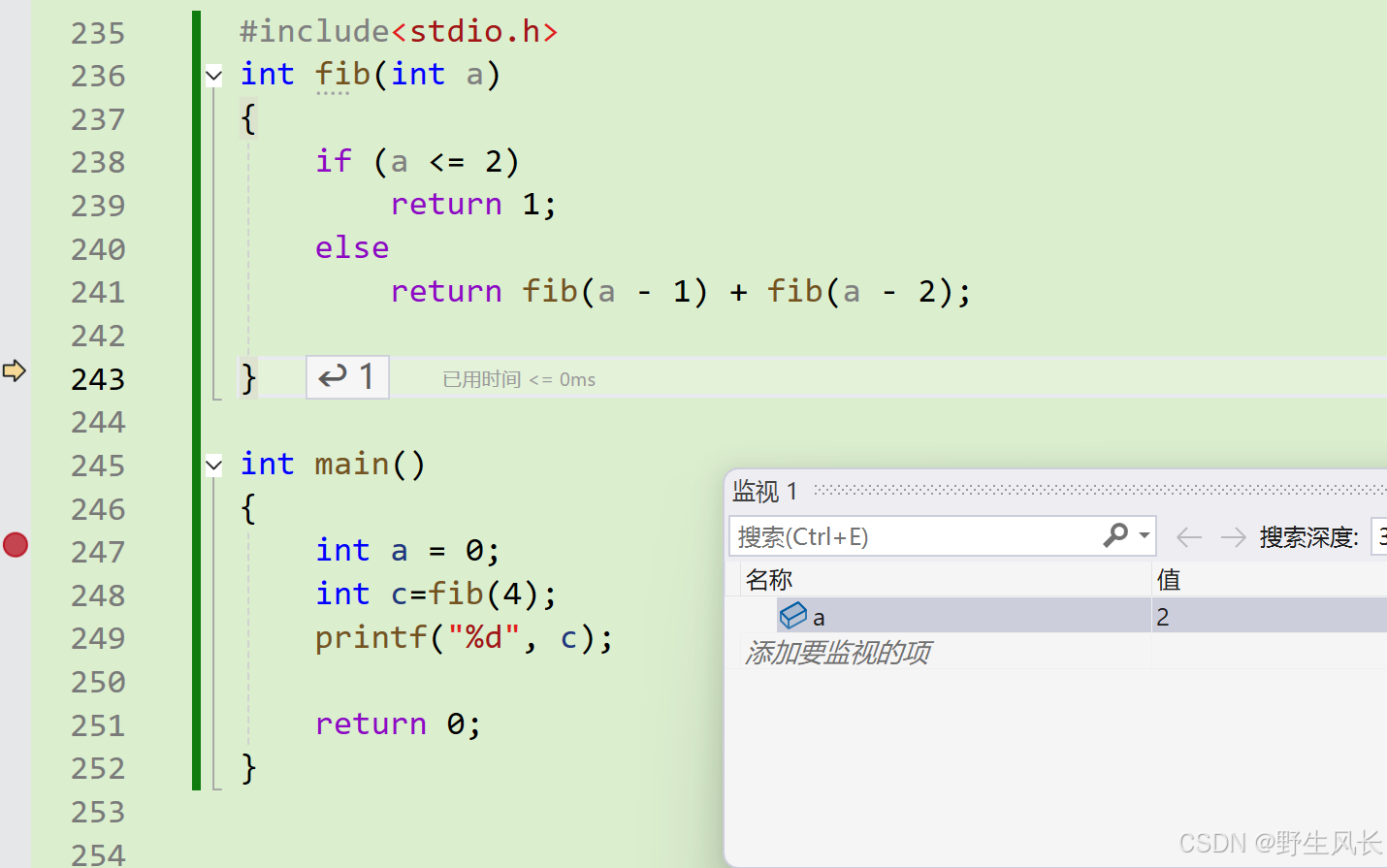Click 'return 1;' on line 239
This screenshot has width=1387, height=868.
474,205
